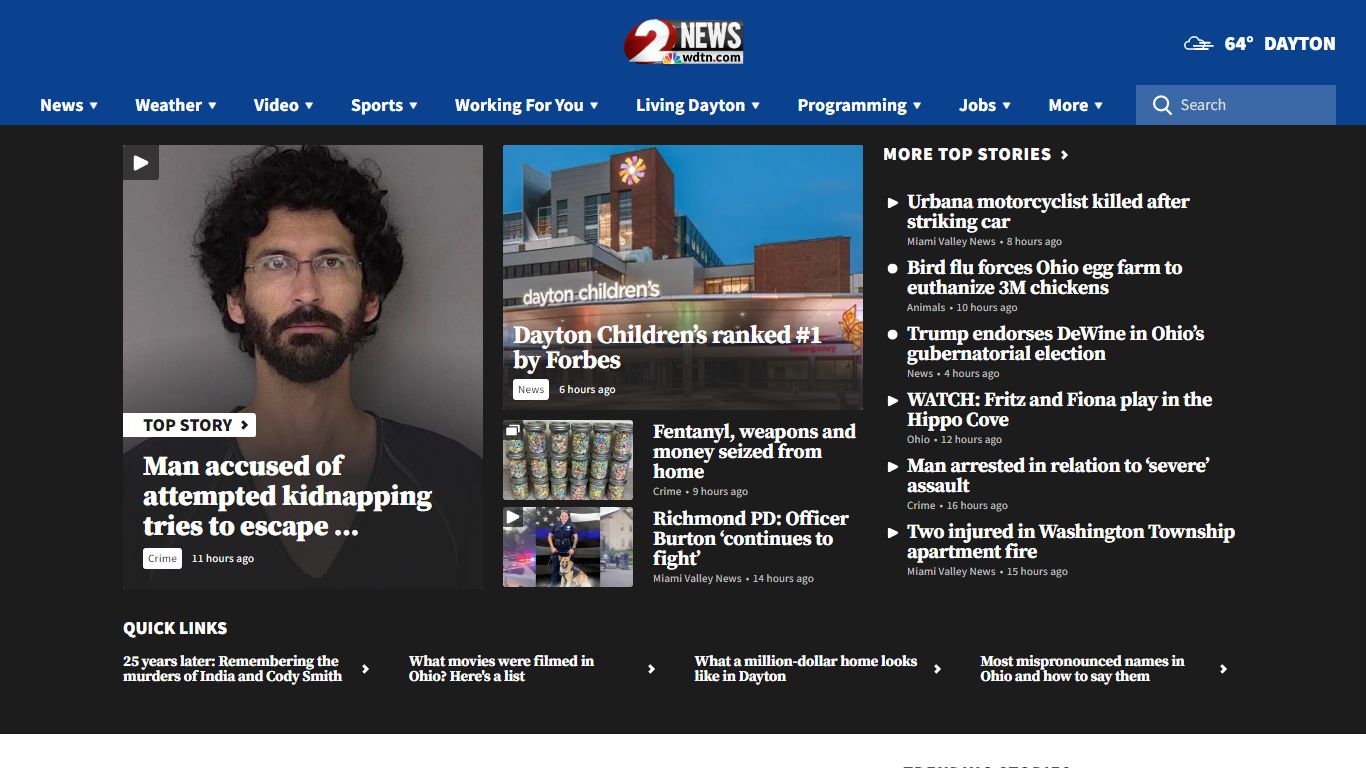The height and width of the screenshot is (768, 1366).
Task: Click the play icon on top story photo
Action: point(141,162)
